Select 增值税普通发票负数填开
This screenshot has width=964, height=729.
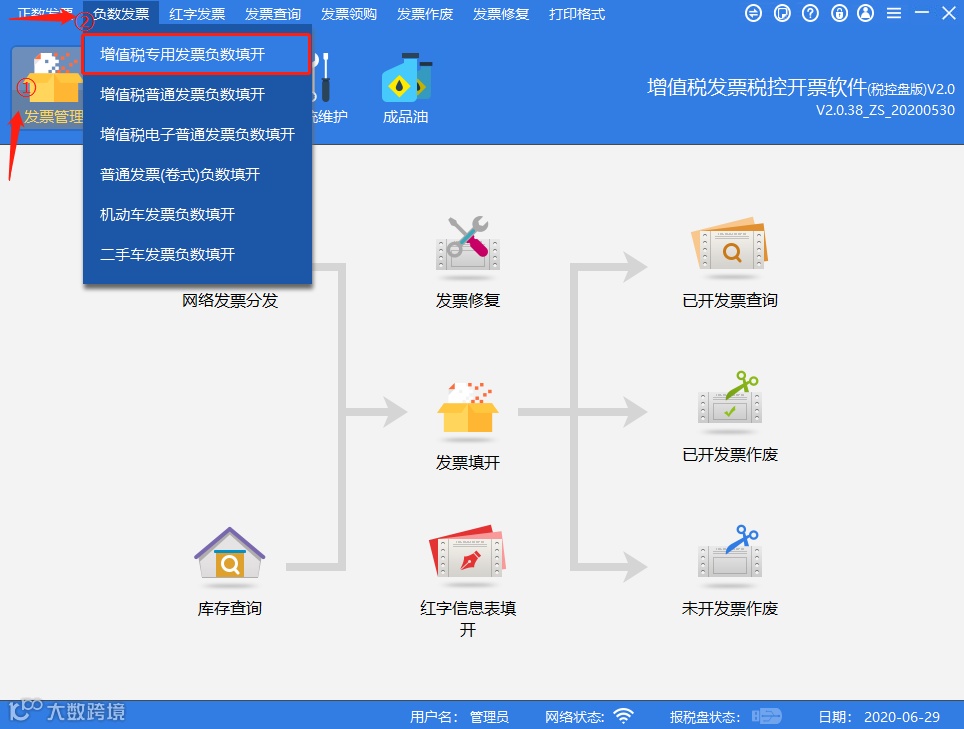click(x=197, y=94)
